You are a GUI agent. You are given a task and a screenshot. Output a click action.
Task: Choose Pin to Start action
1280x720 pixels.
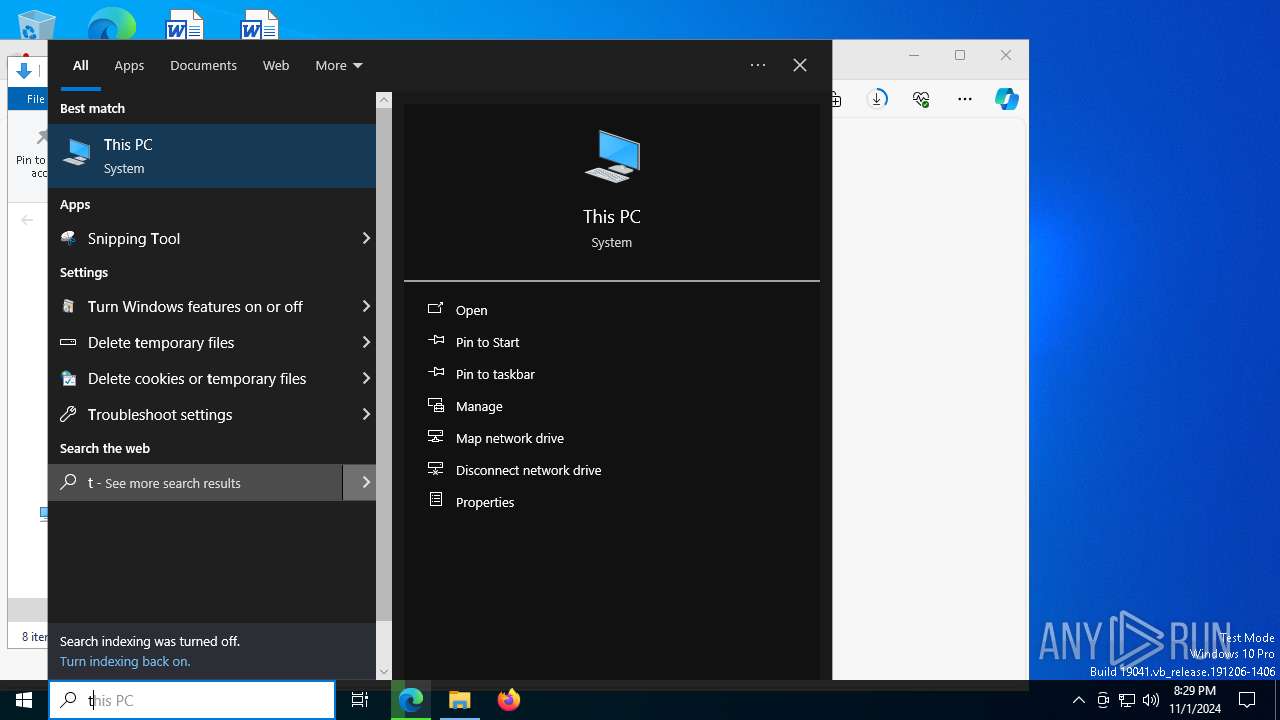(x=488, y=342)
